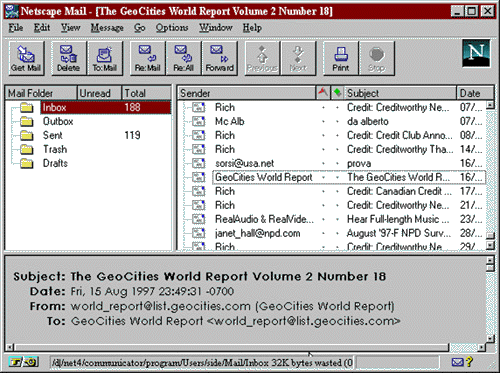Click the read-status green diamond column header
Image resolution: width=500 pixels, height=373 pixels.
pyautogui.click(x=337, y=92)
